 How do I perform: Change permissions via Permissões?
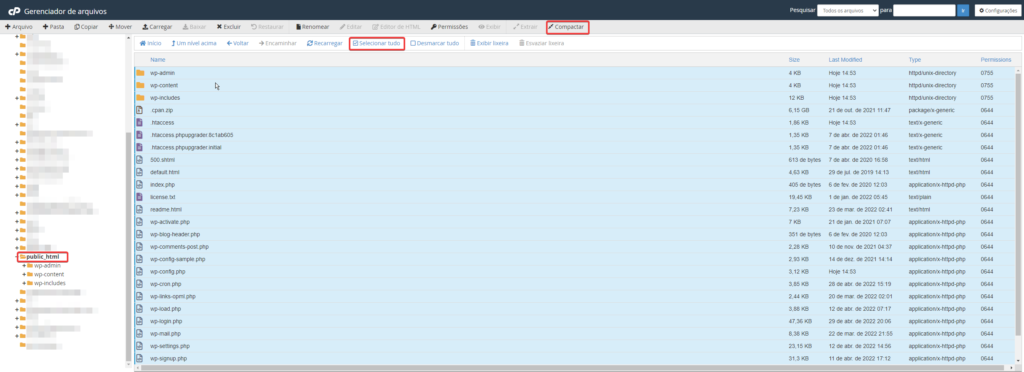tap(450, 27)
